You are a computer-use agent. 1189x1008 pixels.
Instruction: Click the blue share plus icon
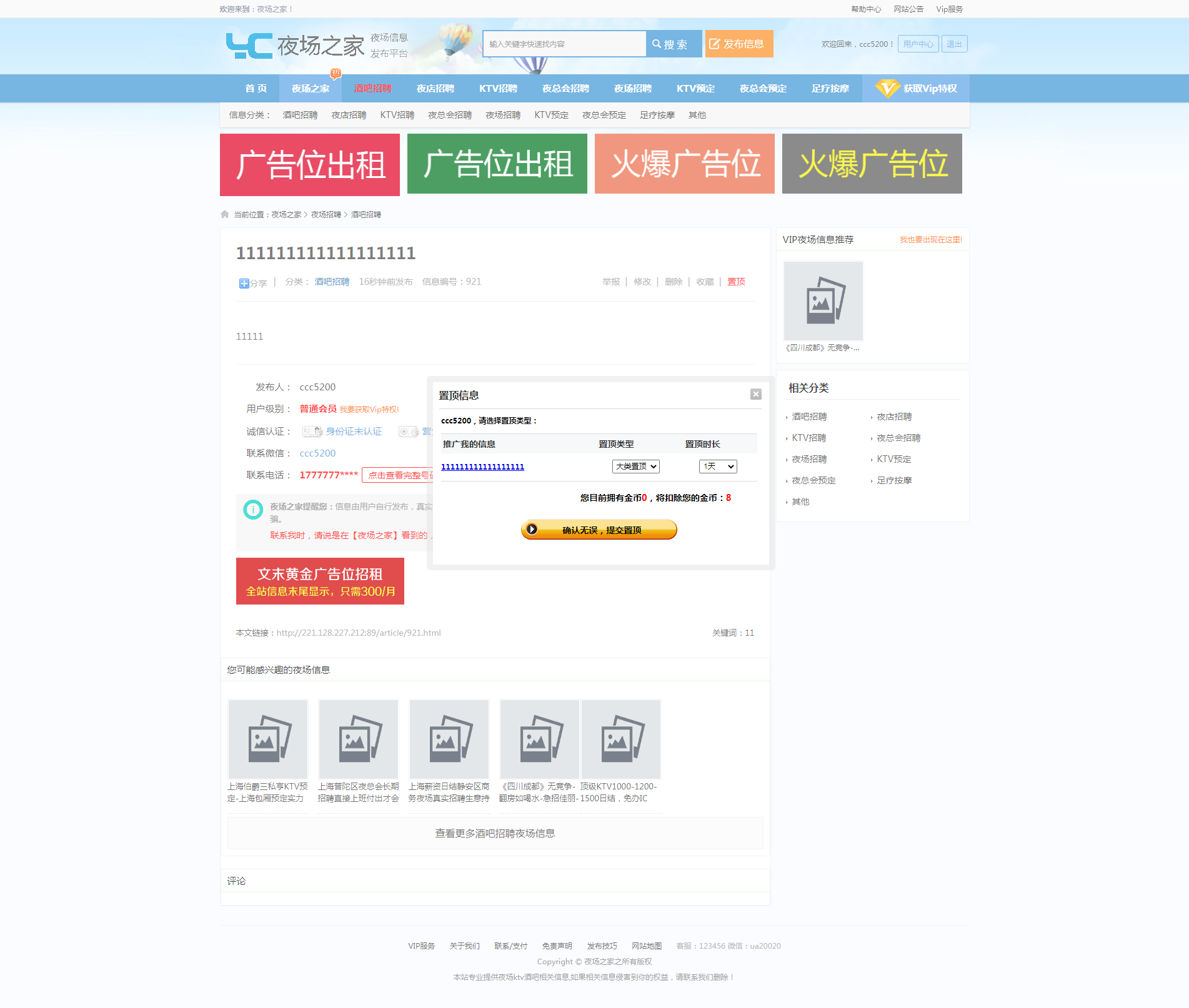(x=244, y=284)
